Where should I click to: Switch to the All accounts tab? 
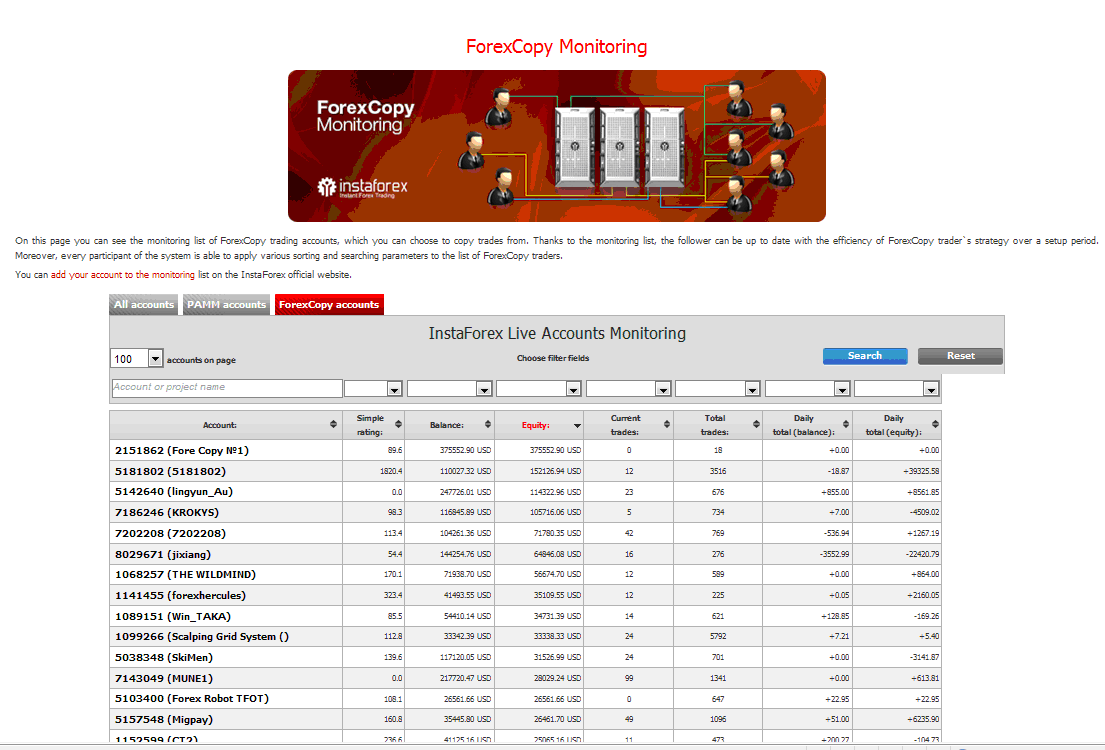(144, 305)
